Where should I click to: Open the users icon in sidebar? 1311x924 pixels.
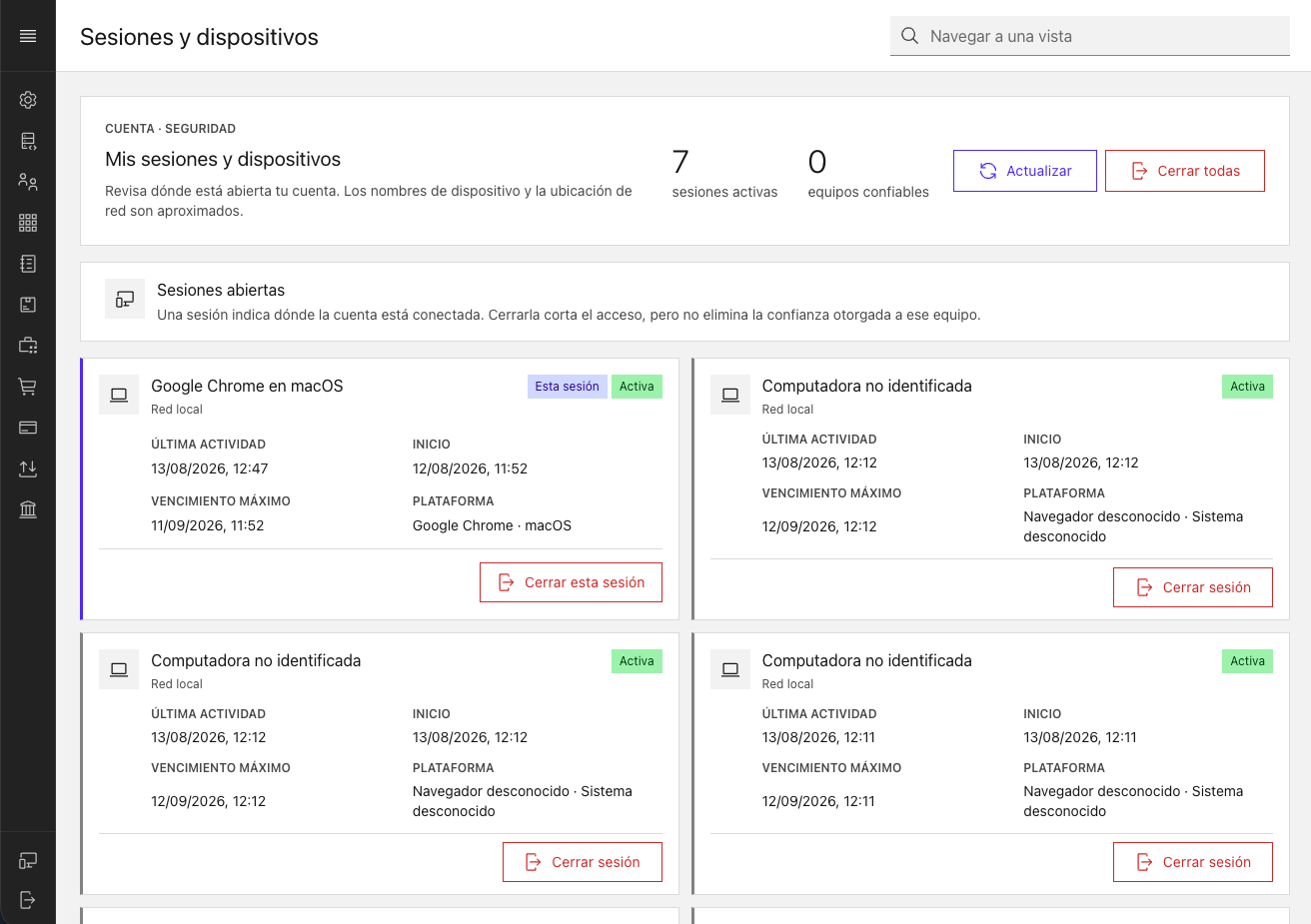tap(28, 182)
